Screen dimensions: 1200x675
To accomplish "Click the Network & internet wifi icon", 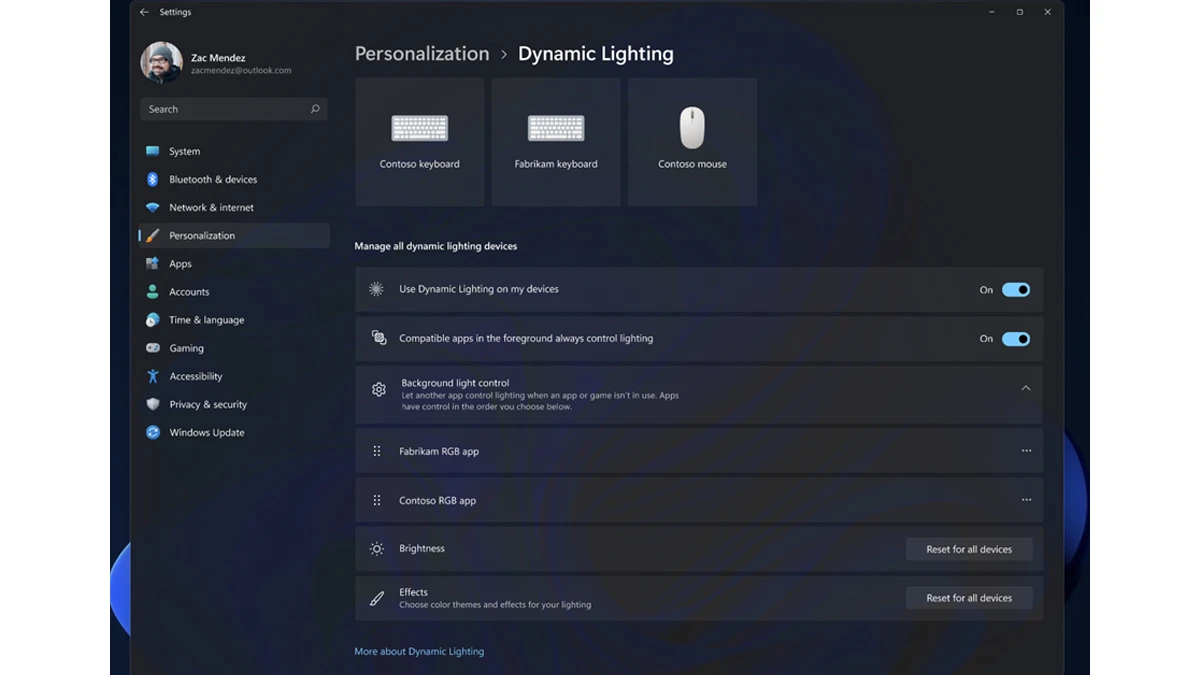I will pyautogui.click(x=152, y=207).
